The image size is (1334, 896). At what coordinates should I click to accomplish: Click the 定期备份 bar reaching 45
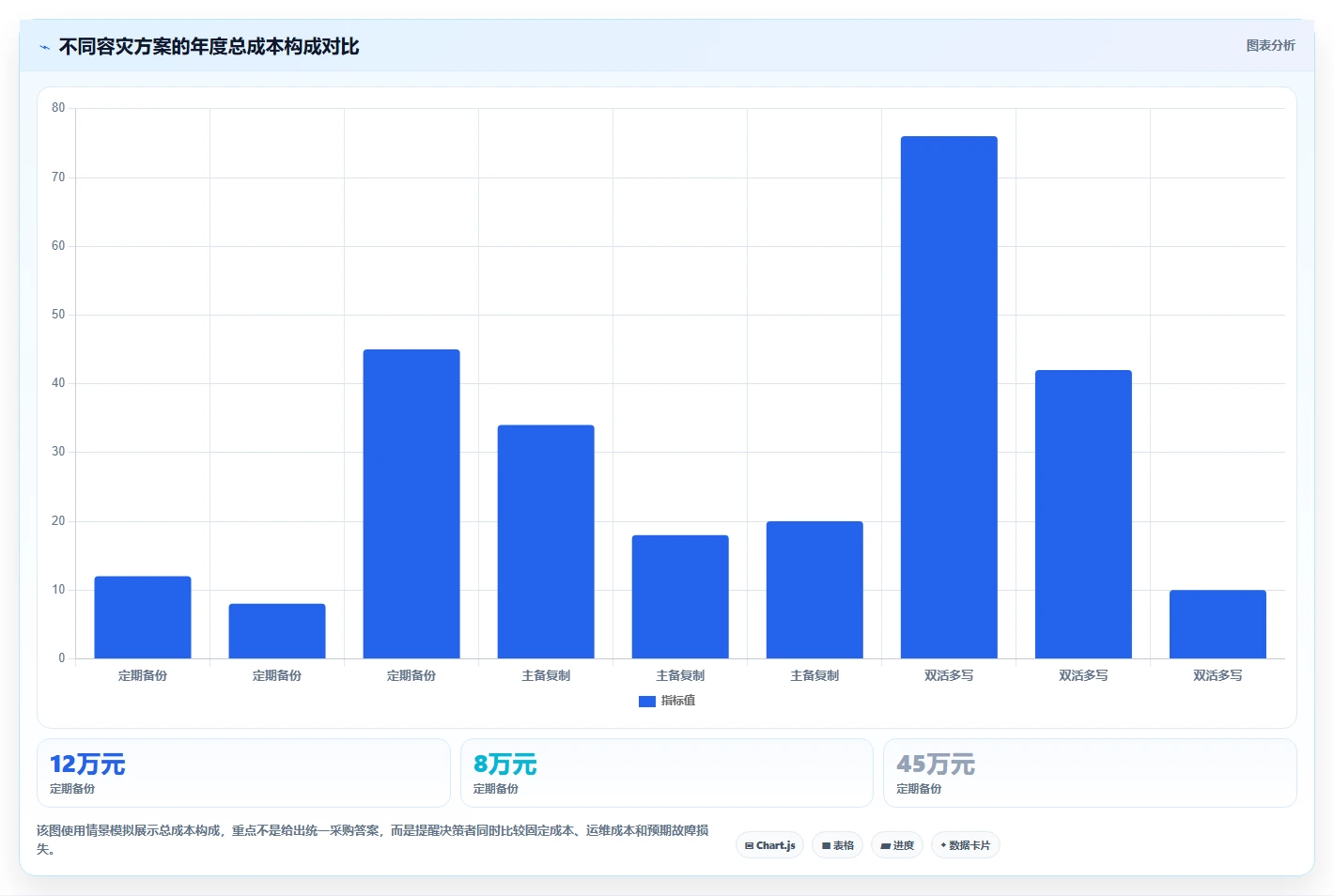pos(411,503)
